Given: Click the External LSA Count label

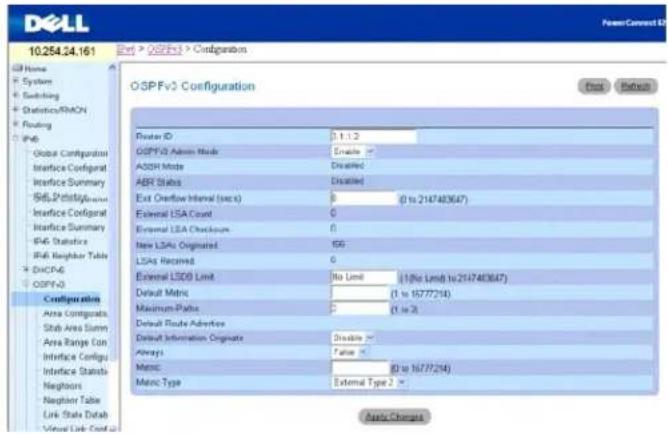Looking at the screenshot, I should 174,214.
